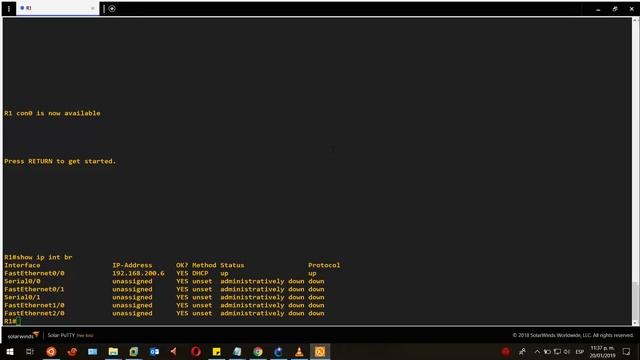Open the blue circular-arrow app on taskbar

(278, 351)
